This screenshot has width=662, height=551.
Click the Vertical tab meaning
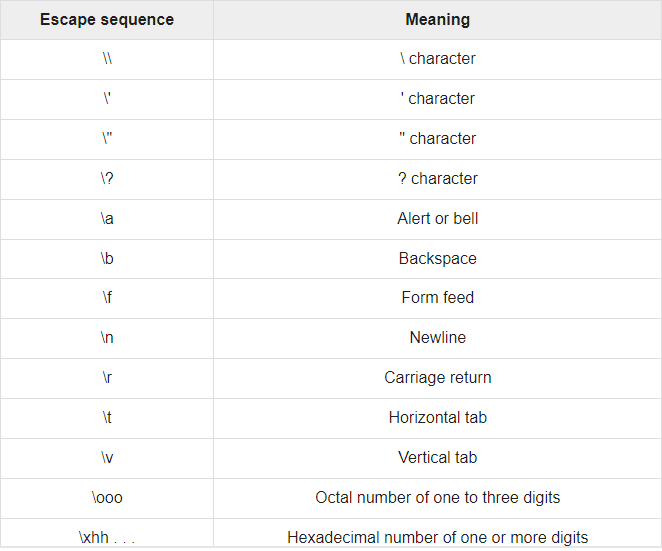[x=437, y=458]
